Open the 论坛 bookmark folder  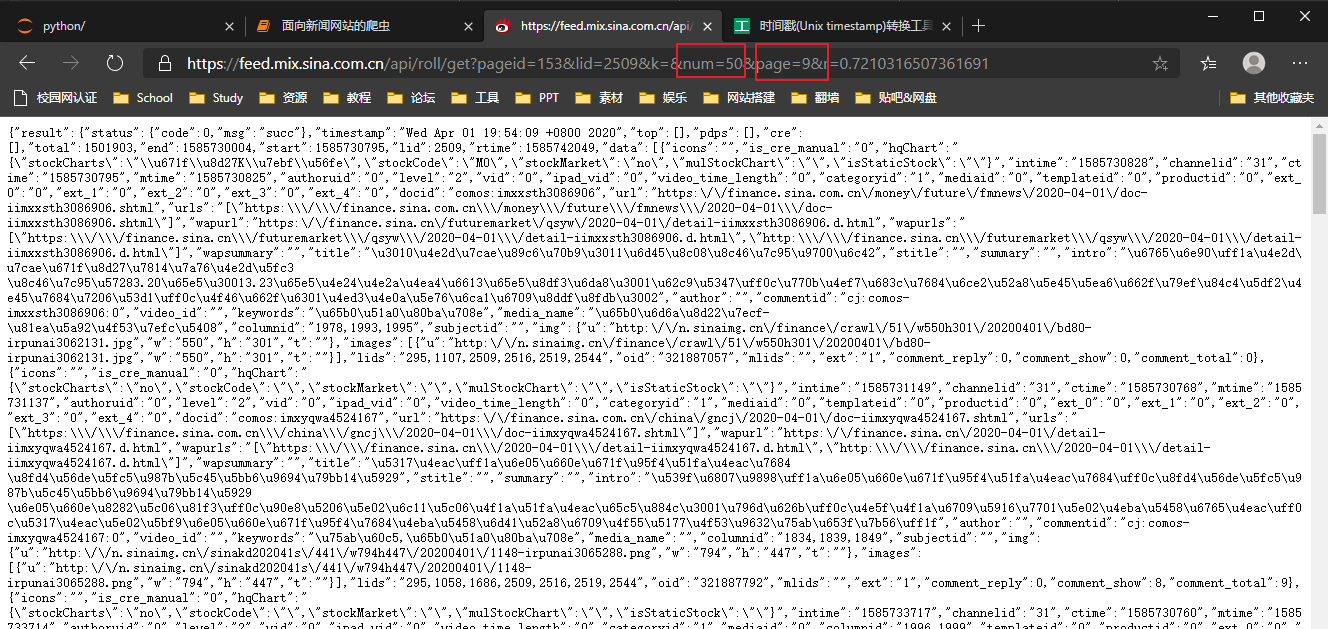(x=411, y=98)
